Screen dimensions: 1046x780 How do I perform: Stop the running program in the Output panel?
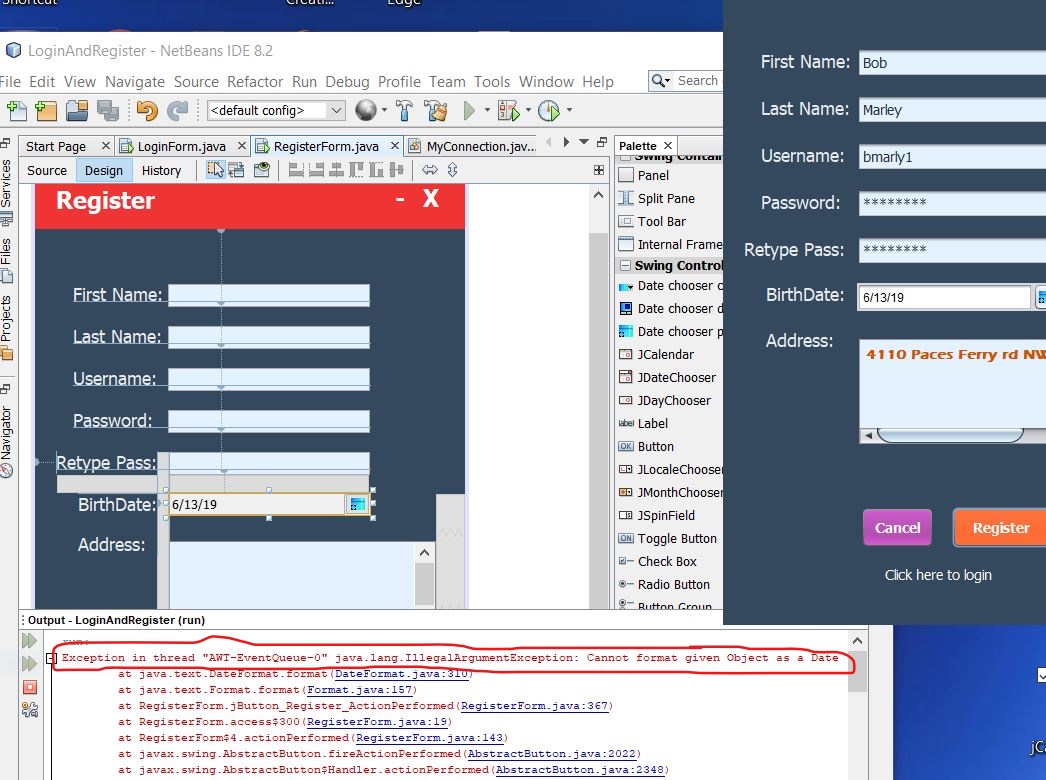(29, 687)
